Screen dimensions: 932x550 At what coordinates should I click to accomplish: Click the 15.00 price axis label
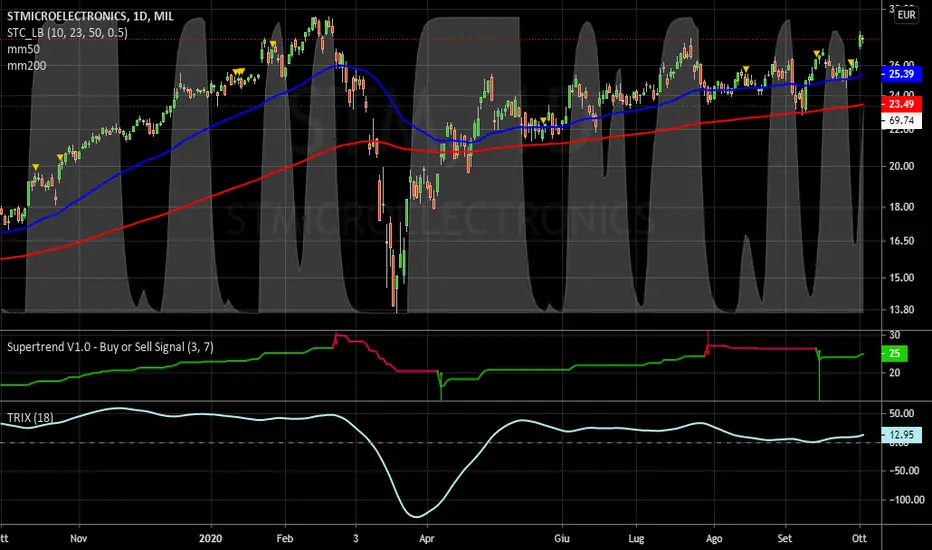coord(901,278)
